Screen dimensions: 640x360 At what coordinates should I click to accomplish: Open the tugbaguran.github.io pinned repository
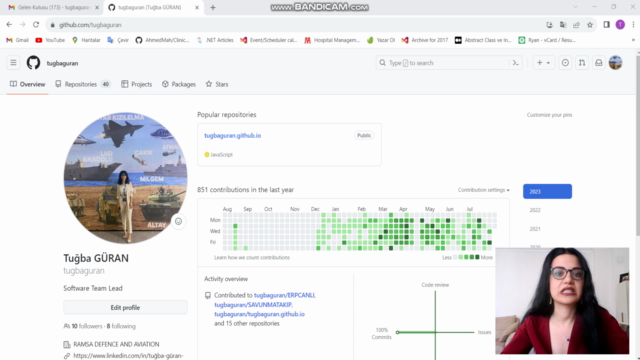pyautogui.click(x=233, y=136)
